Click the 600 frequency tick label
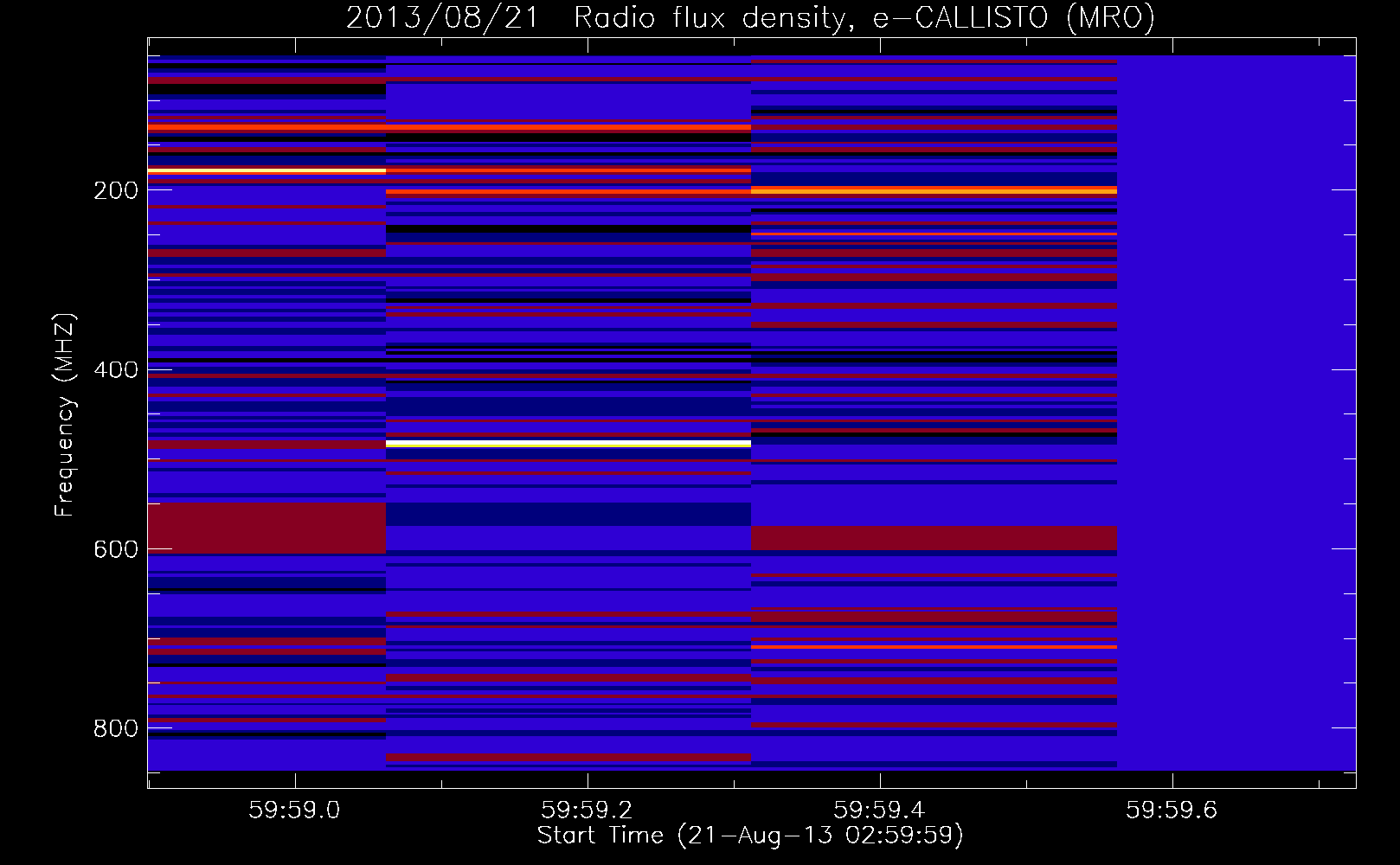Image resolution: width=1400 pixels, height=865 pixels. coord(116,550)
